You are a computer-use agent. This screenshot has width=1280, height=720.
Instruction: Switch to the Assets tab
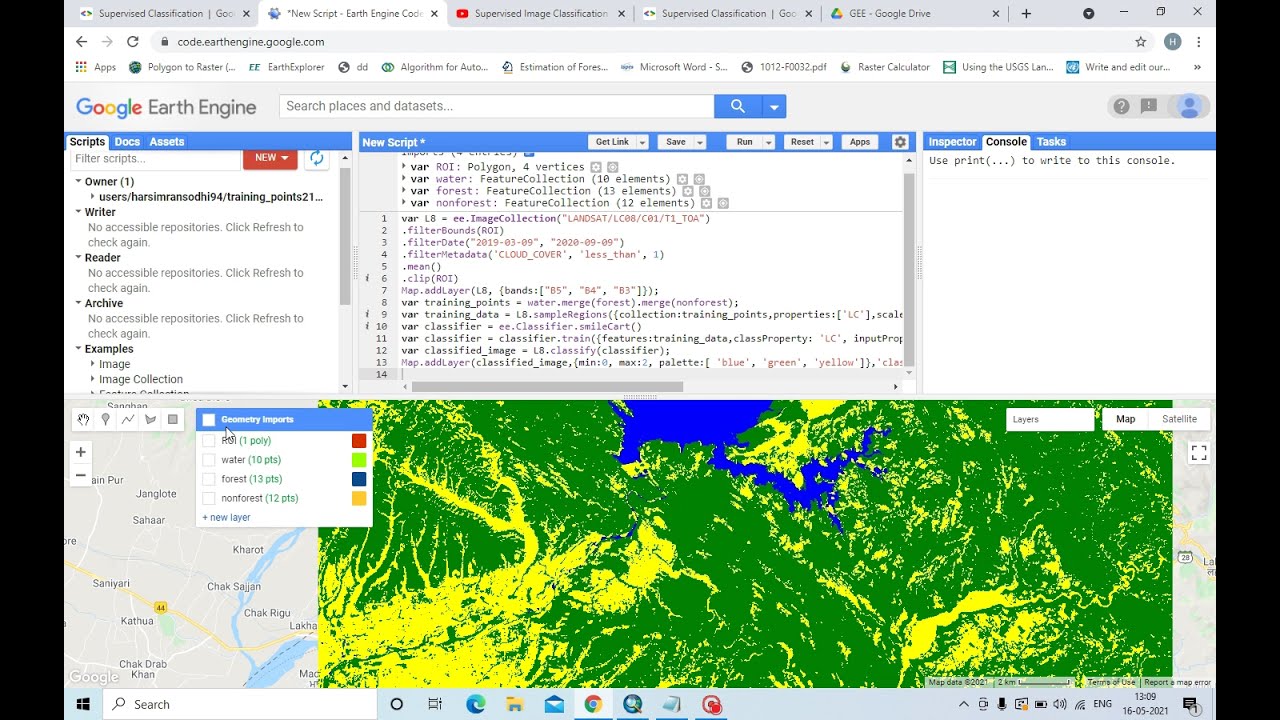point(167,142)
